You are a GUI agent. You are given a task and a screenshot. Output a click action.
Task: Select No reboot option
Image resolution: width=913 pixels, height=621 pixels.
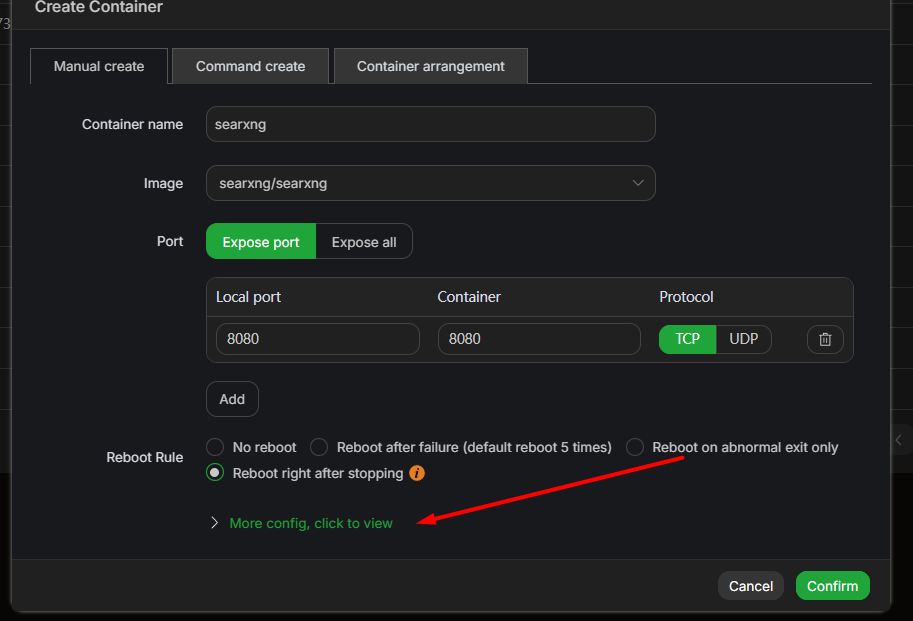click(x=215, y=447)
